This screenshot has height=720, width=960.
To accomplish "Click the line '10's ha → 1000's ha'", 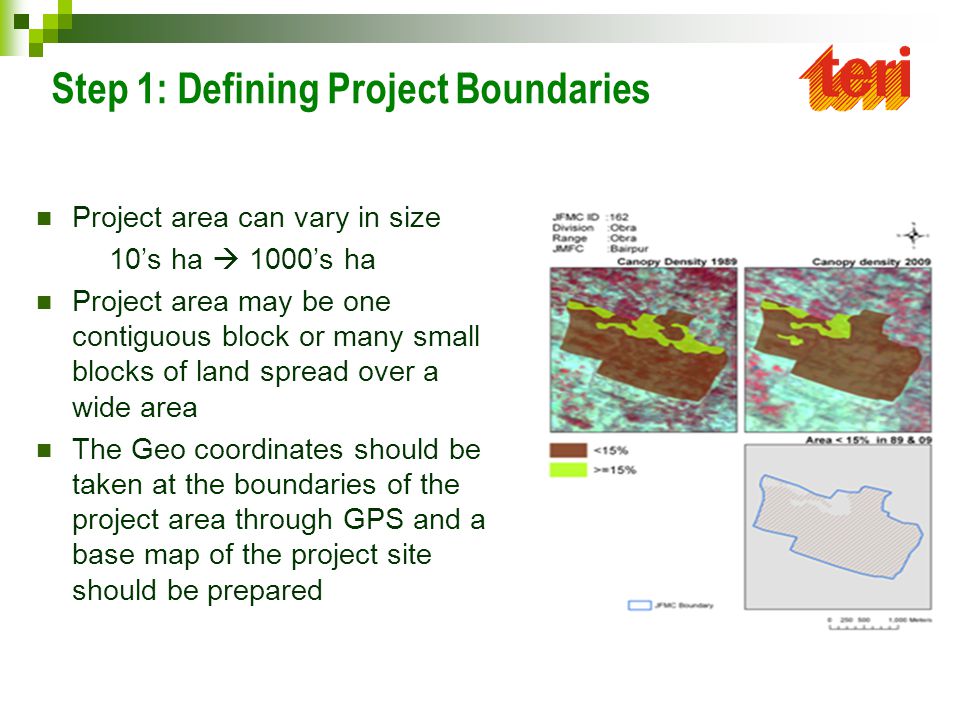I will pos(243,259).
